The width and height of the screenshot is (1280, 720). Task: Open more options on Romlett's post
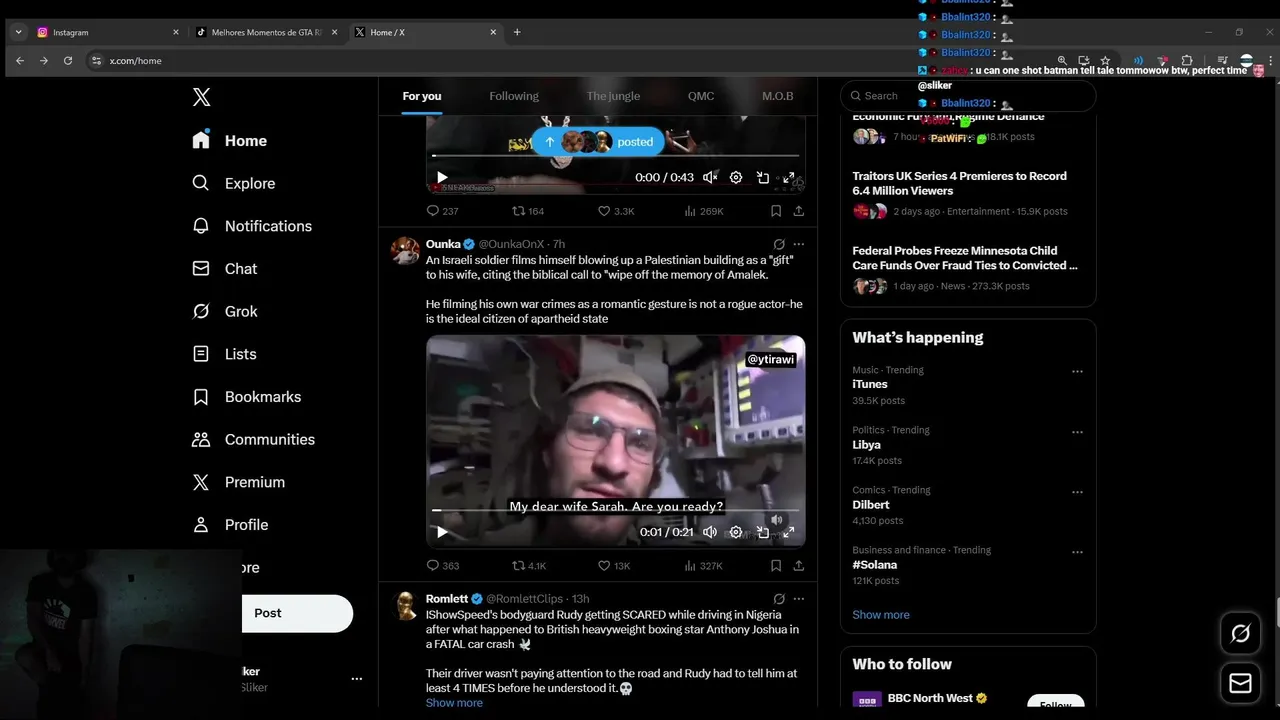(799, 599)
